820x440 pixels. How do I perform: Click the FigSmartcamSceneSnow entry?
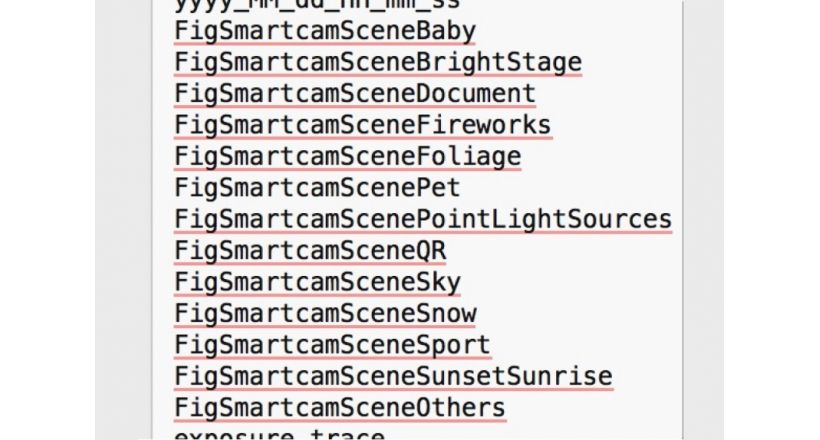point(325,314)
